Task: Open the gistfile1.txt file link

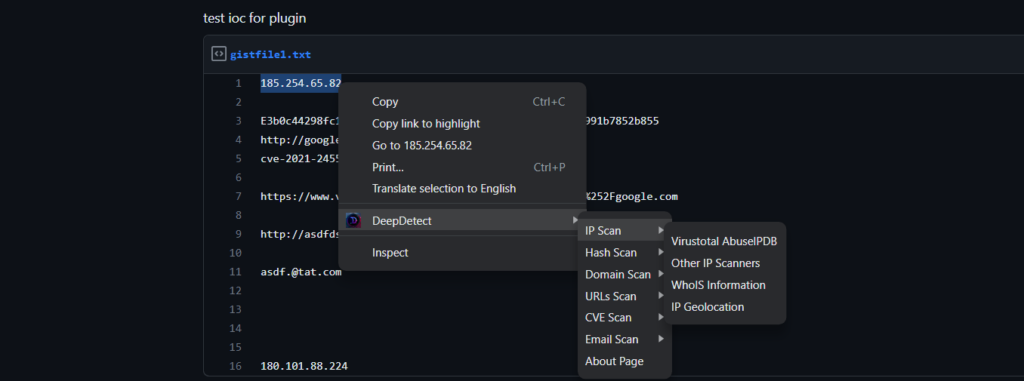Action: click(x=270, y=55)
